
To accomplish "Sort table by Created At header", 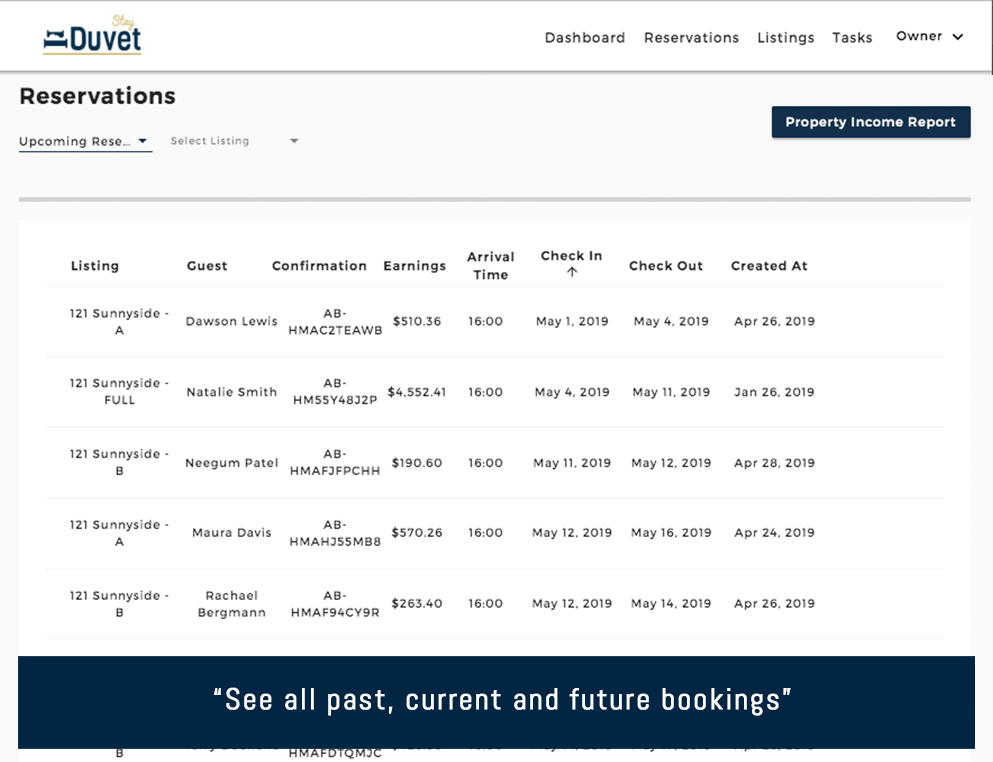I will pyautogui.click(x=768, y=266).
